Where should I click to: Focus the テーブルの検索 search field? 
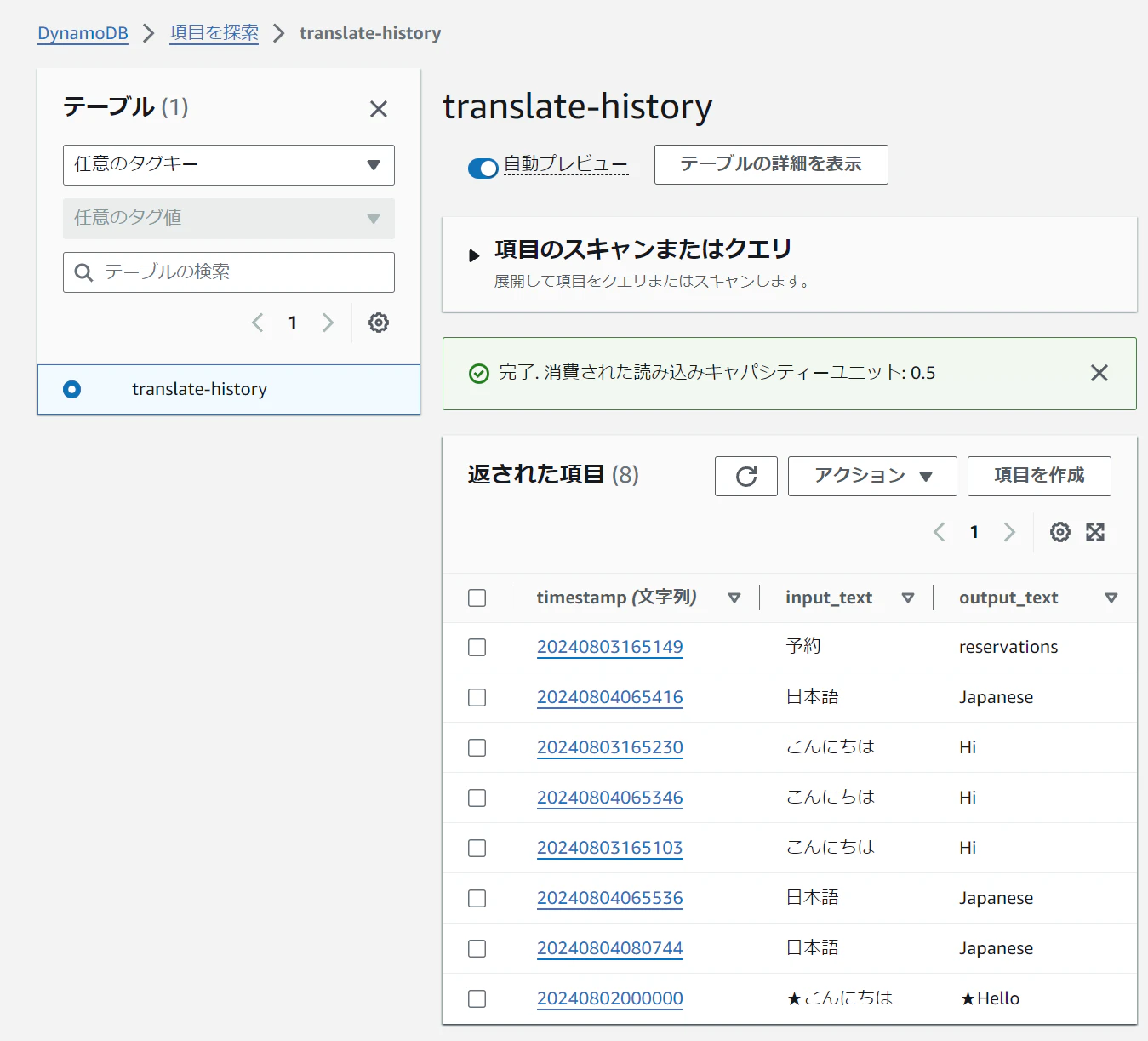point(229,272)
